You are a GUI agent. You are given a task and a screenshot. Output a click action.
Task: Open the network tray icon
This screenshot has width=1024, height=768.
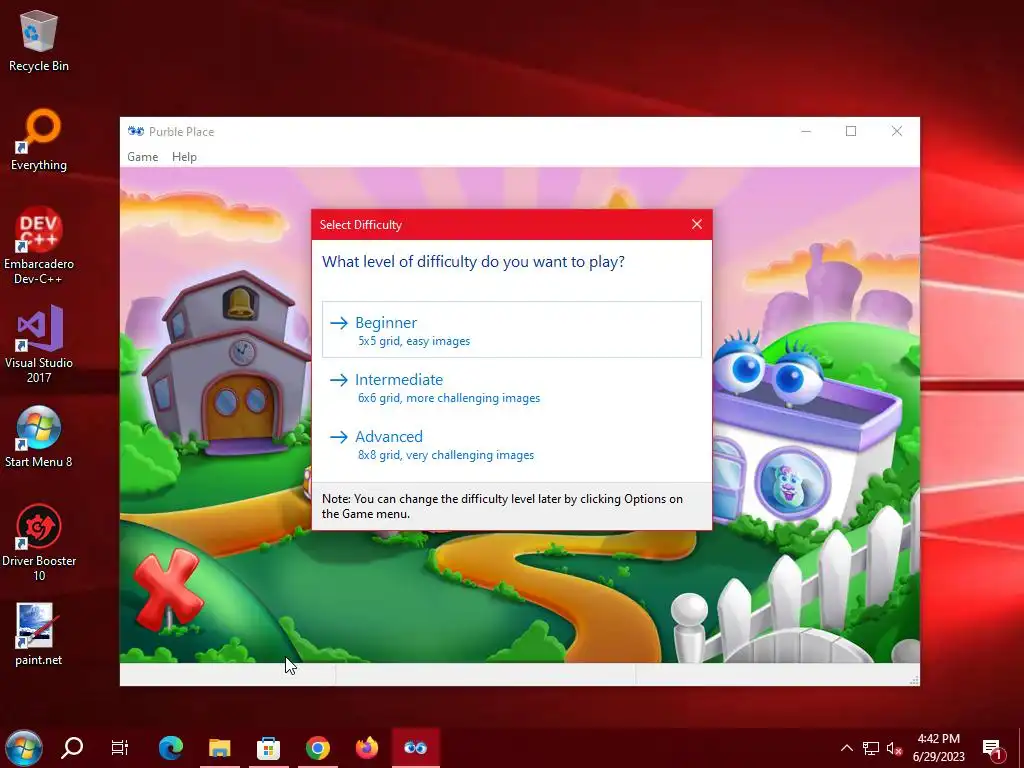coord(871,748)
